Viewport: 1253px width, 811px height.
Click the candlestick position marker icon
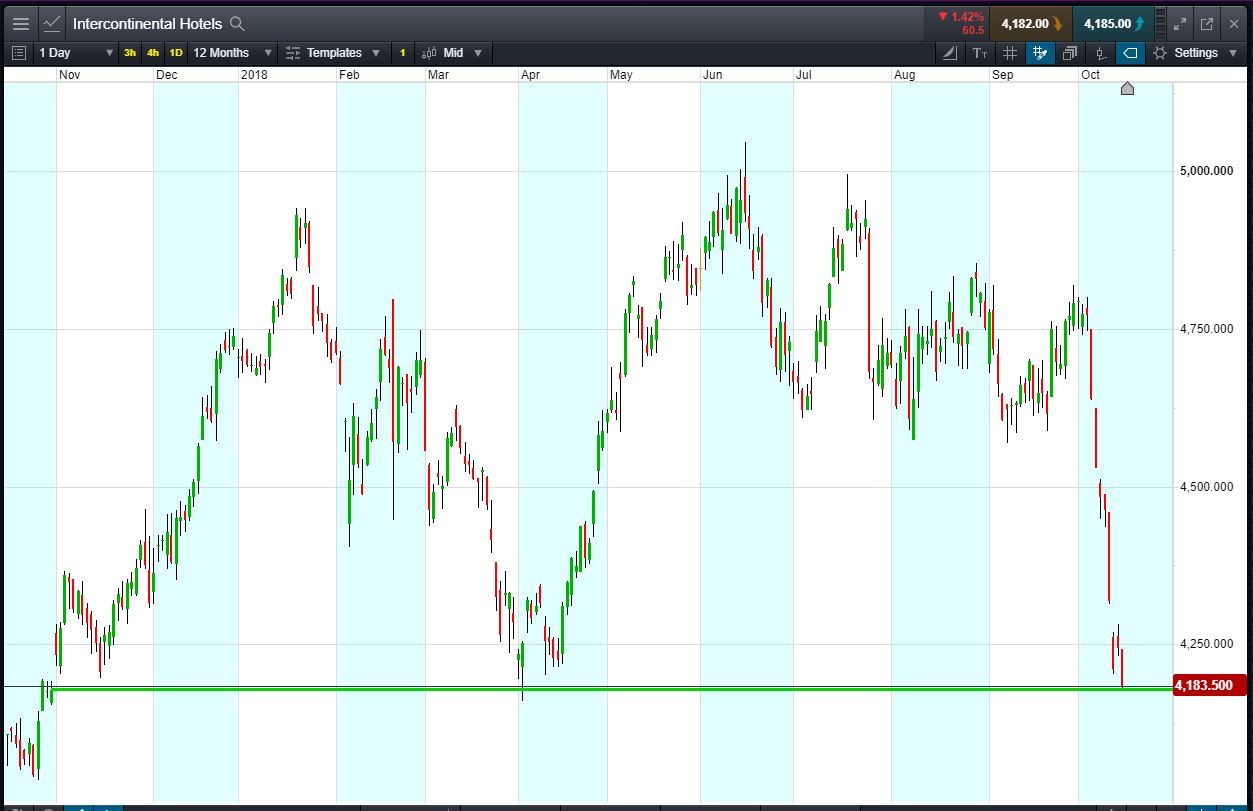pyautogui.click(x=1101, y=53)
